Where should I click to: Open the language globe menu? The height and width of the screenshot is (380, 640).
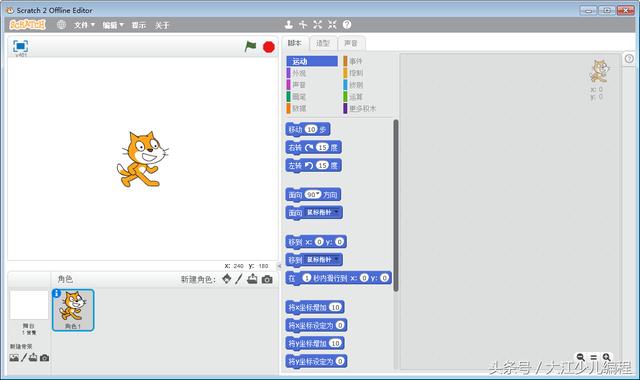tap(61, 24)
